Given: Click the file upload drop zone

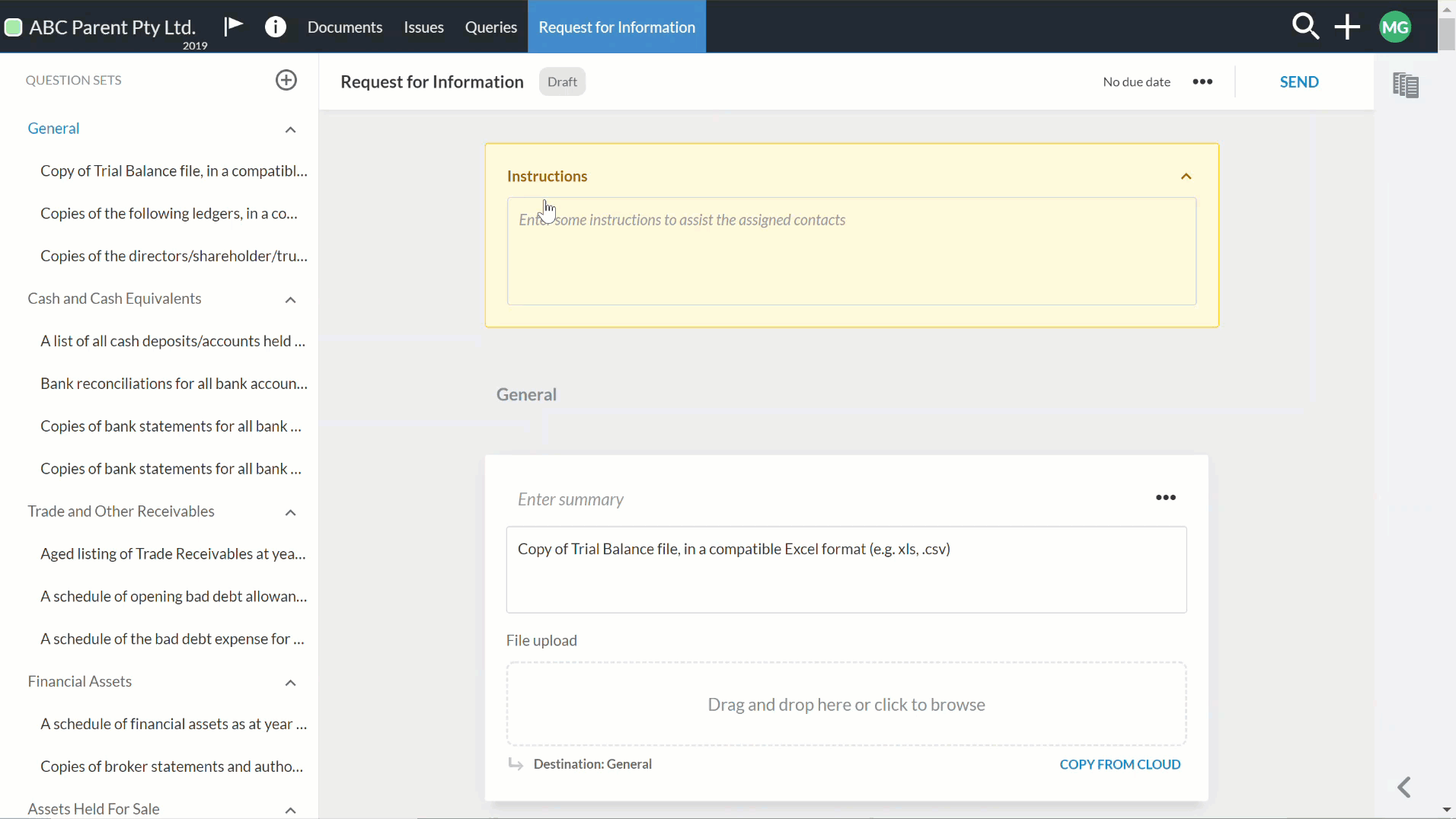Looking at the screenshot, I should (x=846, y=704).
